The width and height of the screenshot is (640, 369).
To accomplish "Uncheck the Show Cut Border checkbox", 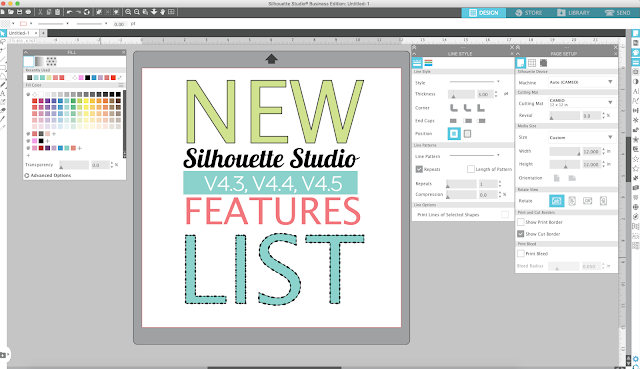I will pyautogui.click(x=521, y=234).
